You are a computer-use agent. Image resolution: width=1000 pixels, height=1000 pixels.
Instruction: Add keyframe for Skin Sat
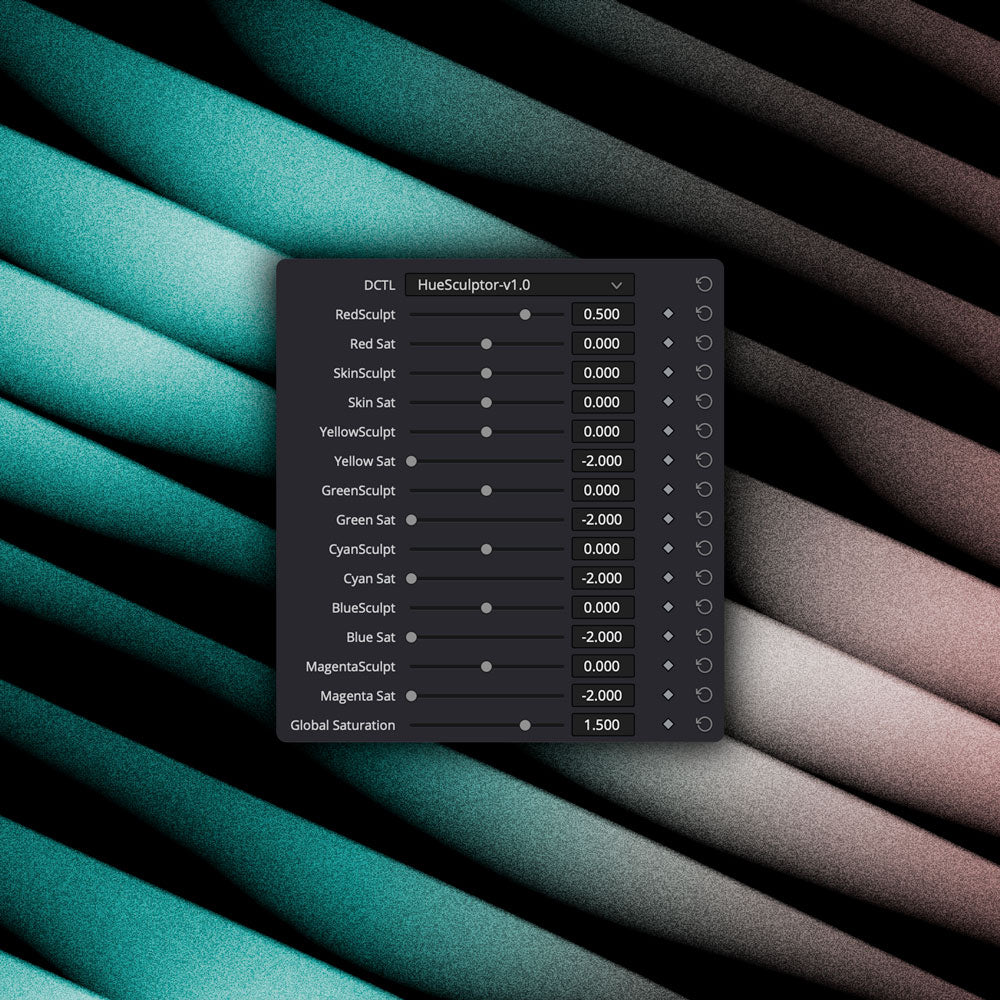668,402
